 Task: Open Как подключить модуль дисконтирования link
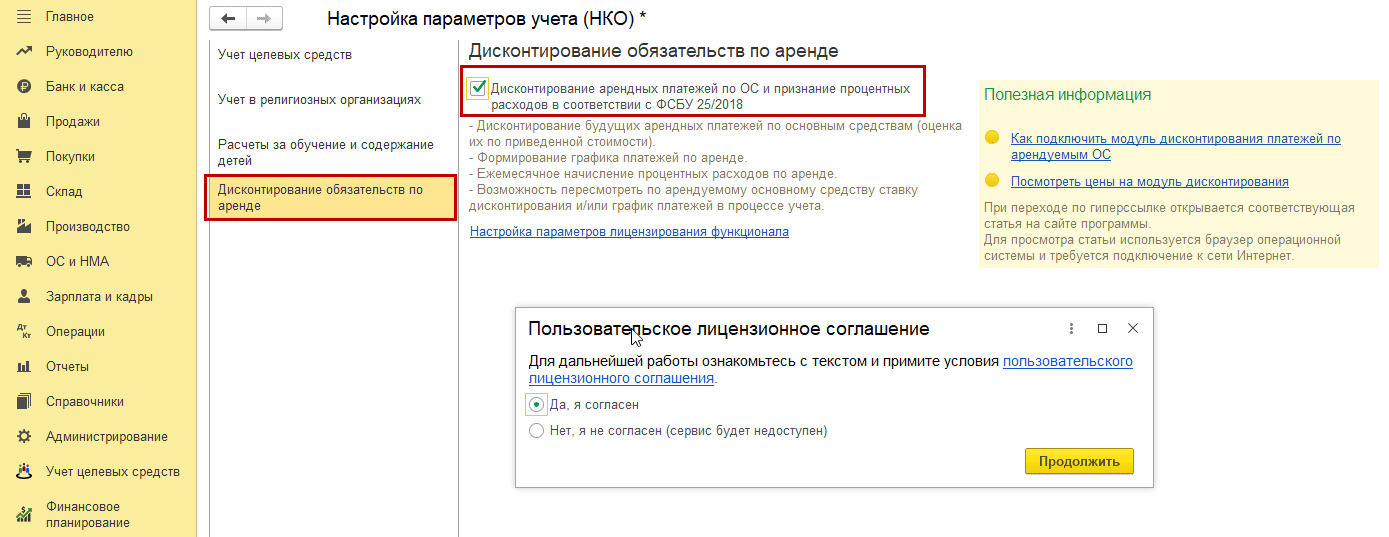(x=1176, y=147)
